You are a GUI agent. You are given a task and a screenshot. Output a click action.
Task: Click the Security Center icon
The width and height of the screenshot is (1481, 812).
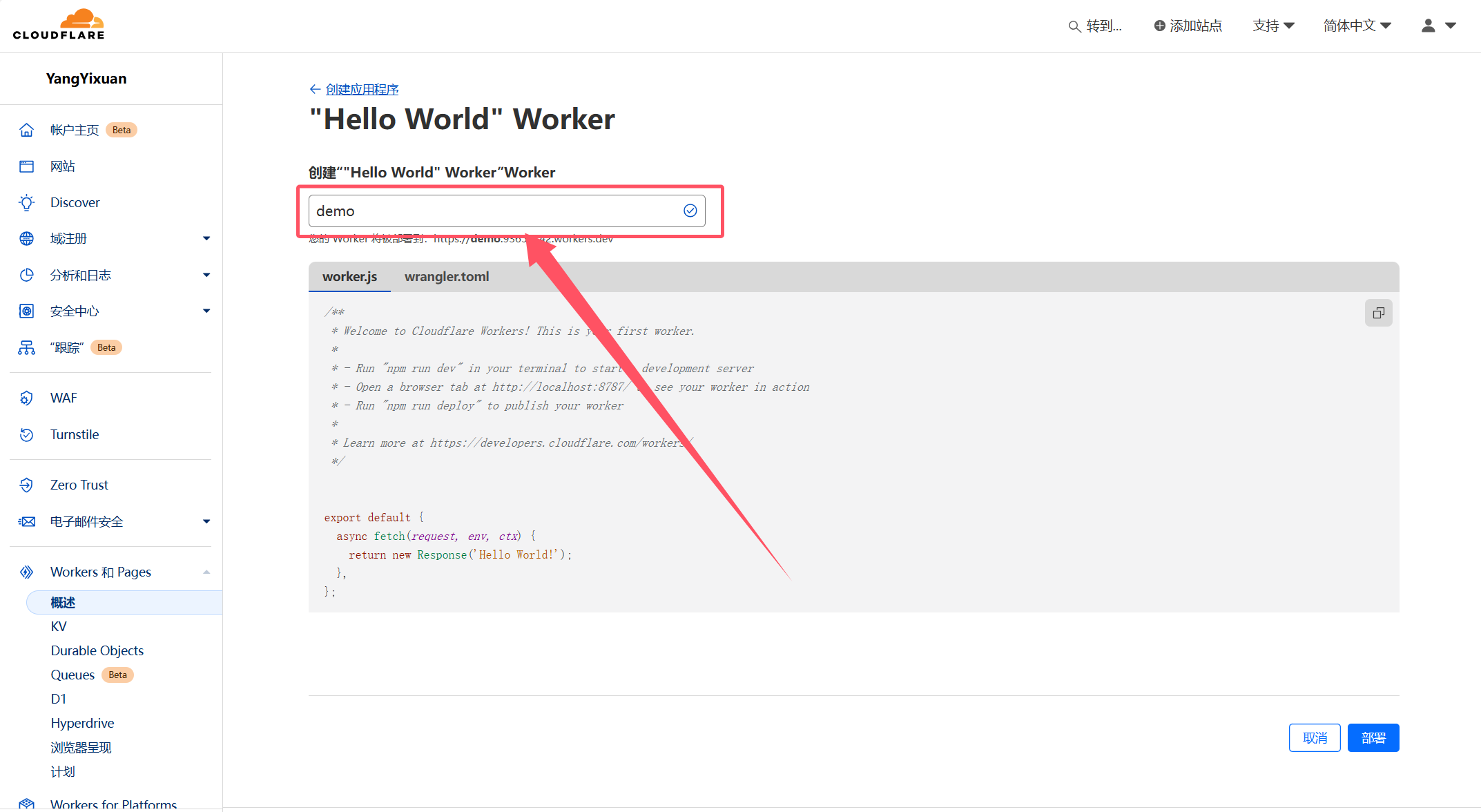point(26,311)
